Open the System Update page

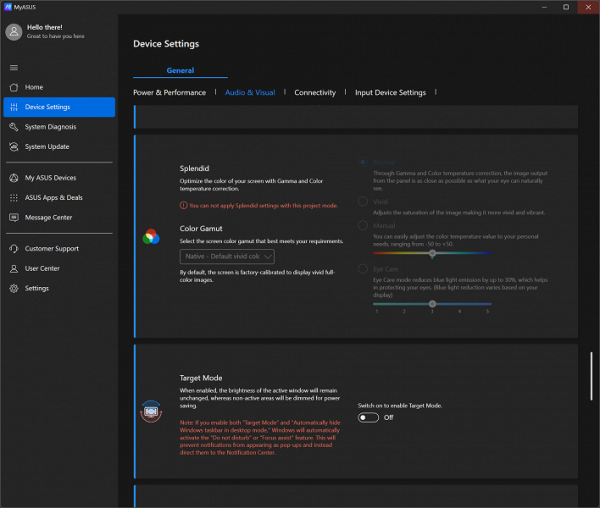click(x=14, y=147)
